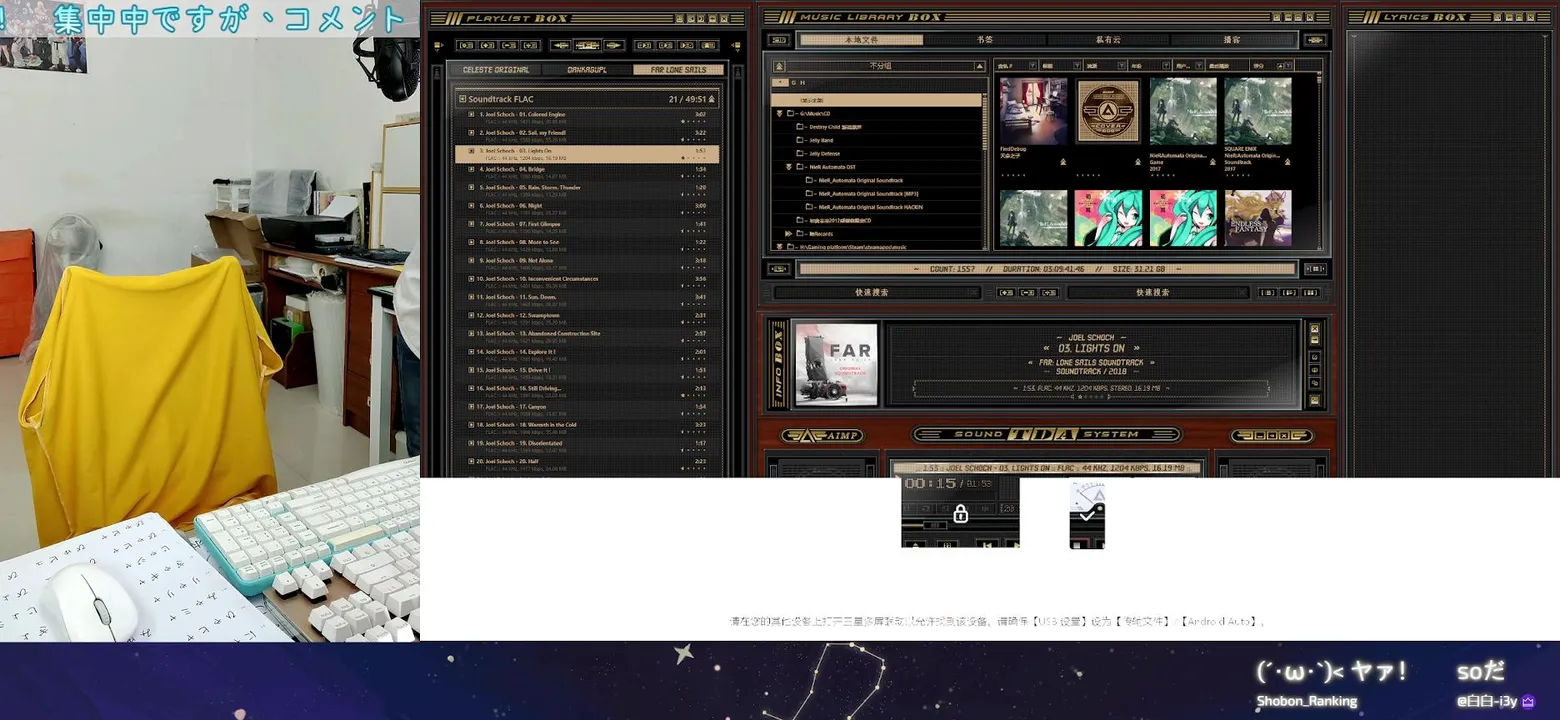Collapse the H:\Gaming platform Steam music node
This screenshot has width=1560, height=720.
click(780, 246)
